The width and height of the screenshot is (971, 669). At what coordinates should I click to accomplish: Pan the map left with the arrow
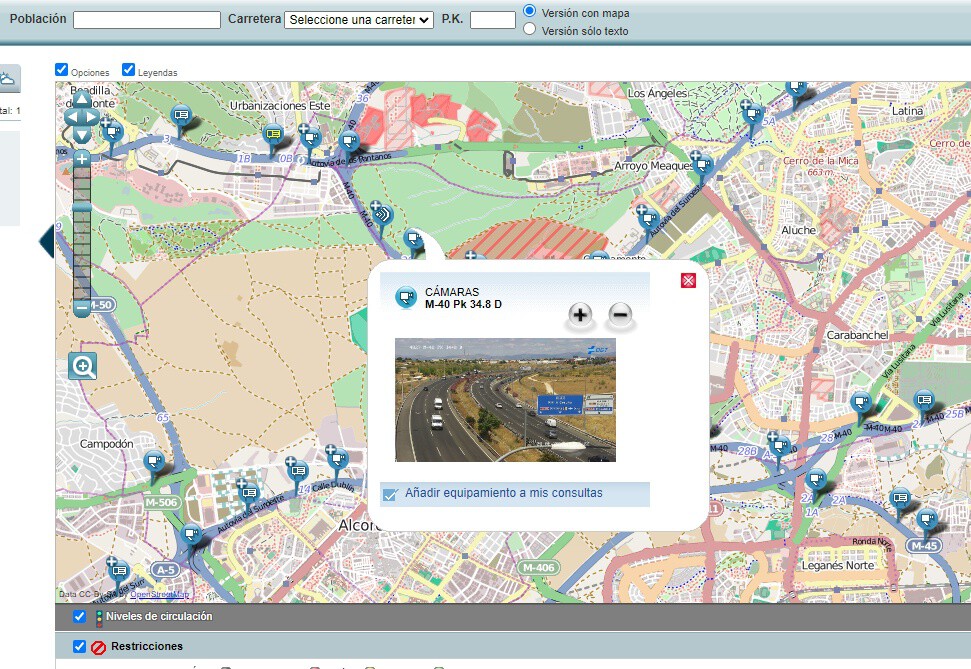click(x=72, y=116)
